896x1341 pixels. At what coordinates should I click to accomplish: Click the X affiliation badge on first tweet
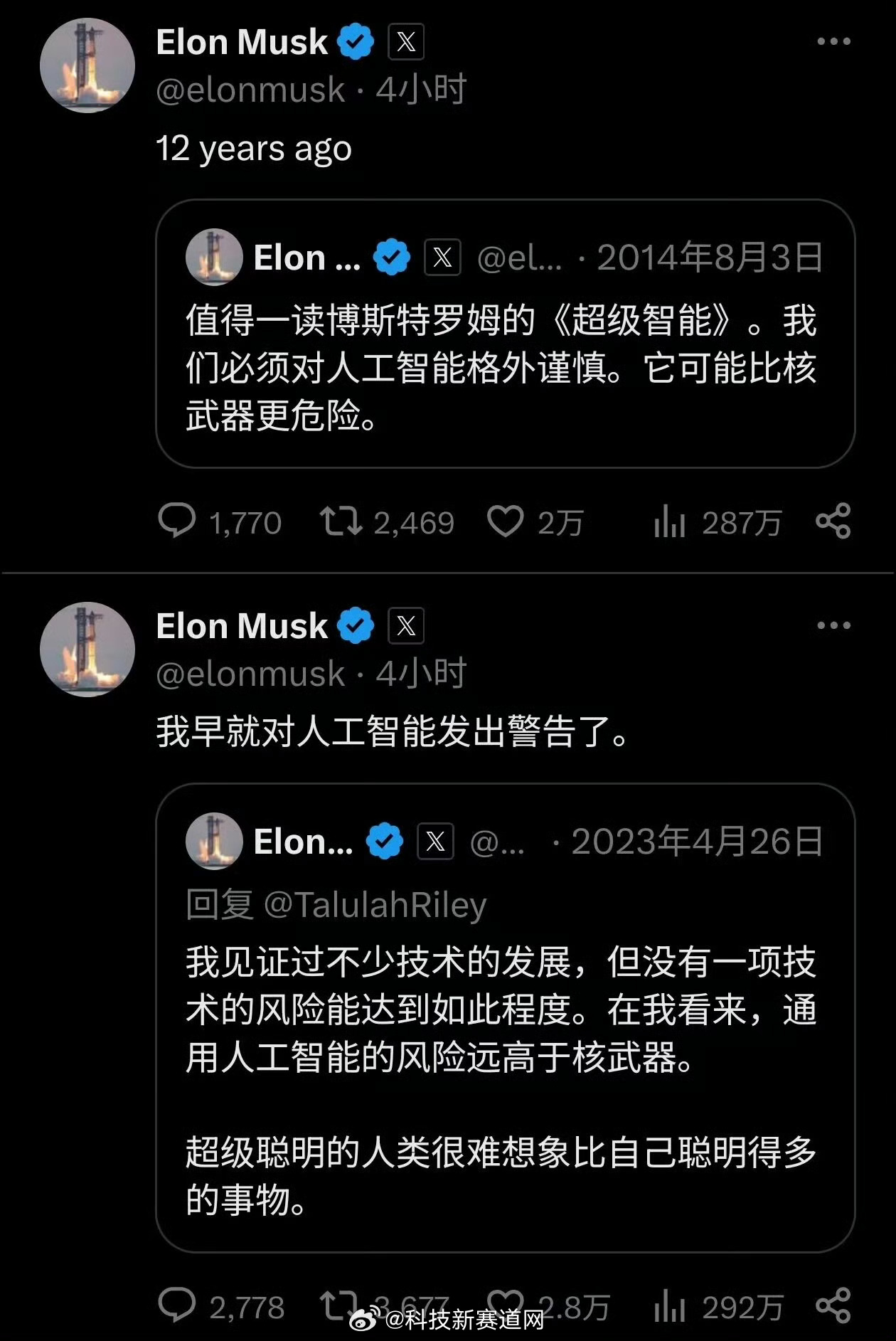pos(406,41)
